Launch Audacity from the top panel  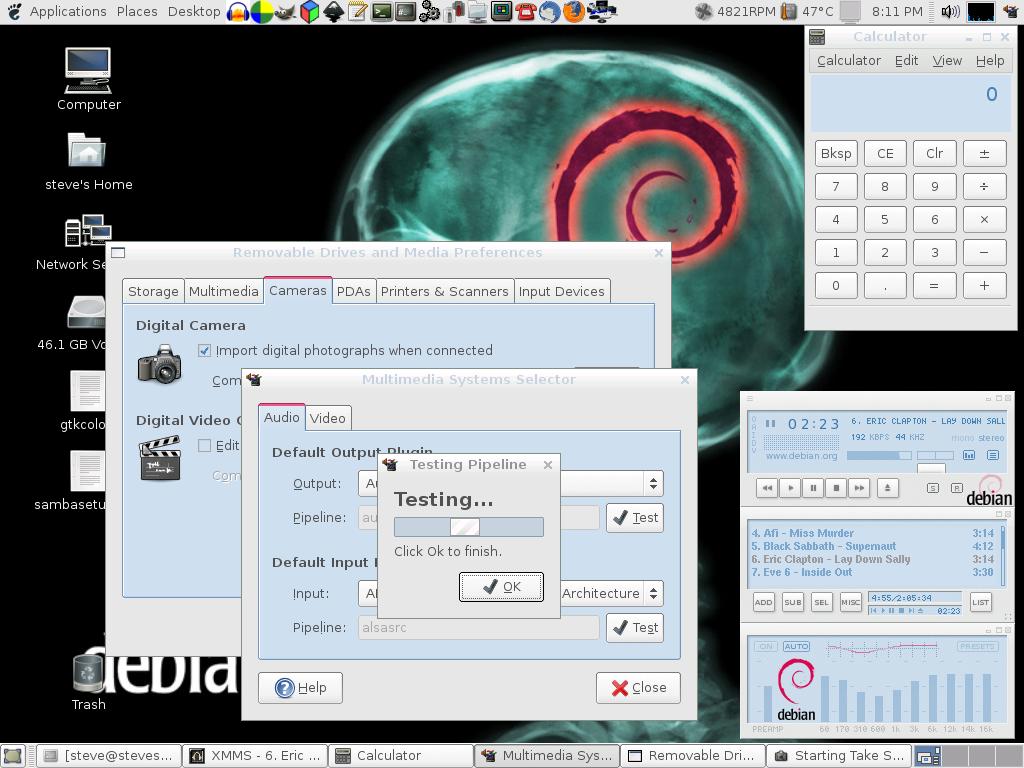tap(238, 12)
